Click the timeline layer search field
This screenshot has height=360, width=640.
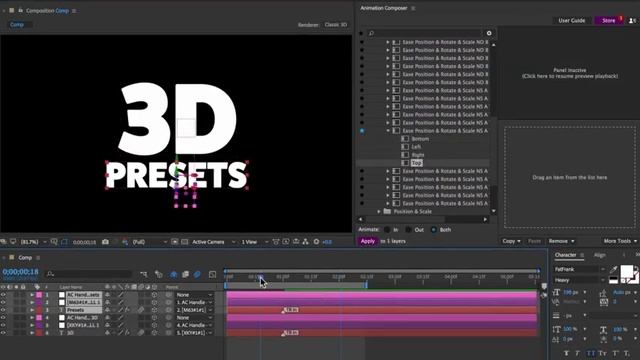point(90,274)
